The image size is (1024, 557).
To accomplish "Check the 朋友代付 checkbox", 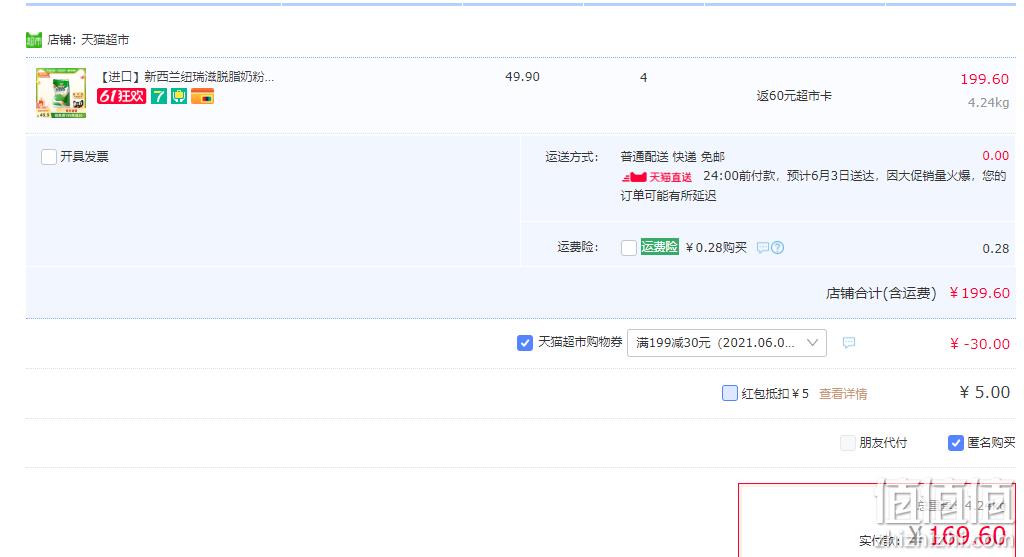I will pos(848,443).
